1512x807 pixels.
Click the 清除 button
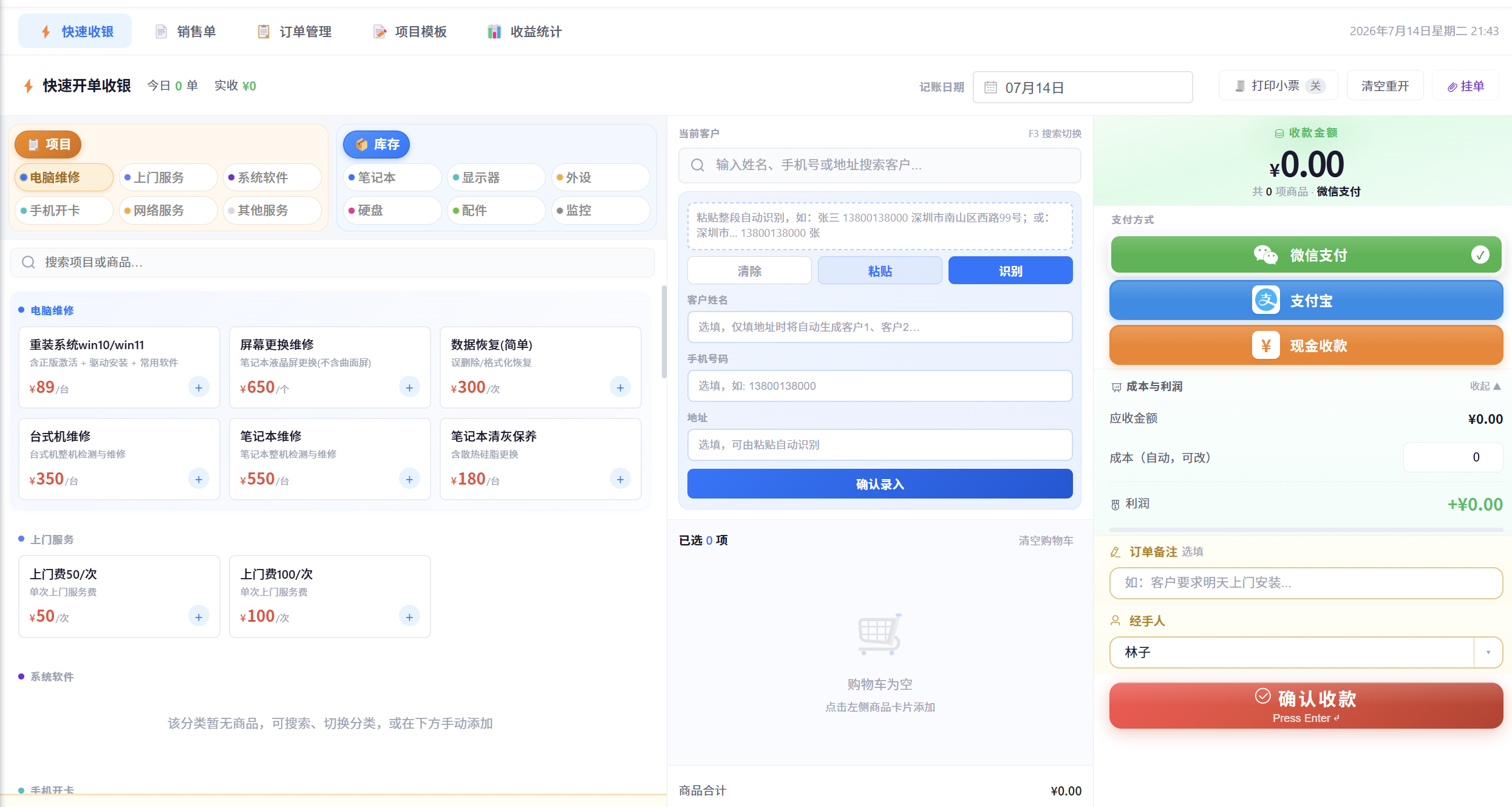point(749,271)
